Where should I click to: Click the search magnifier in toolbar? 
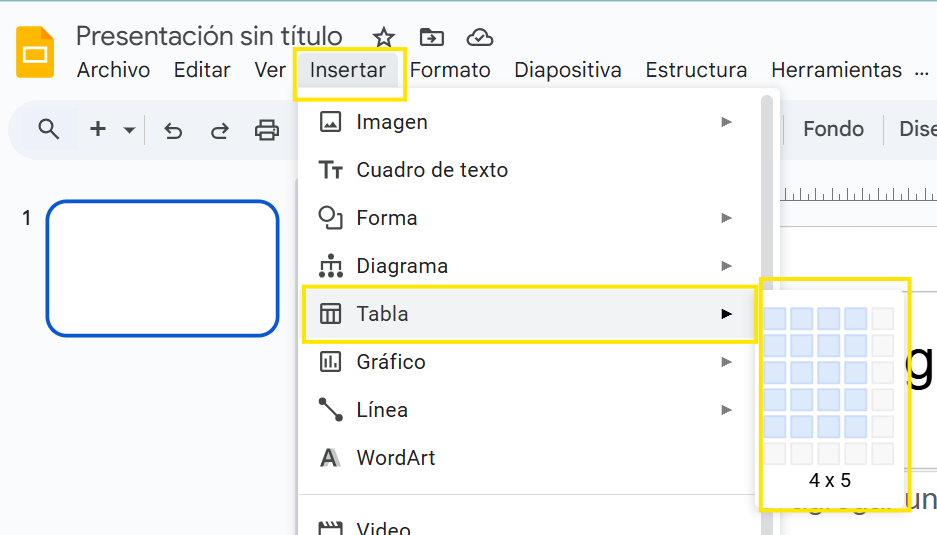pyautogui.click(x=48, y=129)
